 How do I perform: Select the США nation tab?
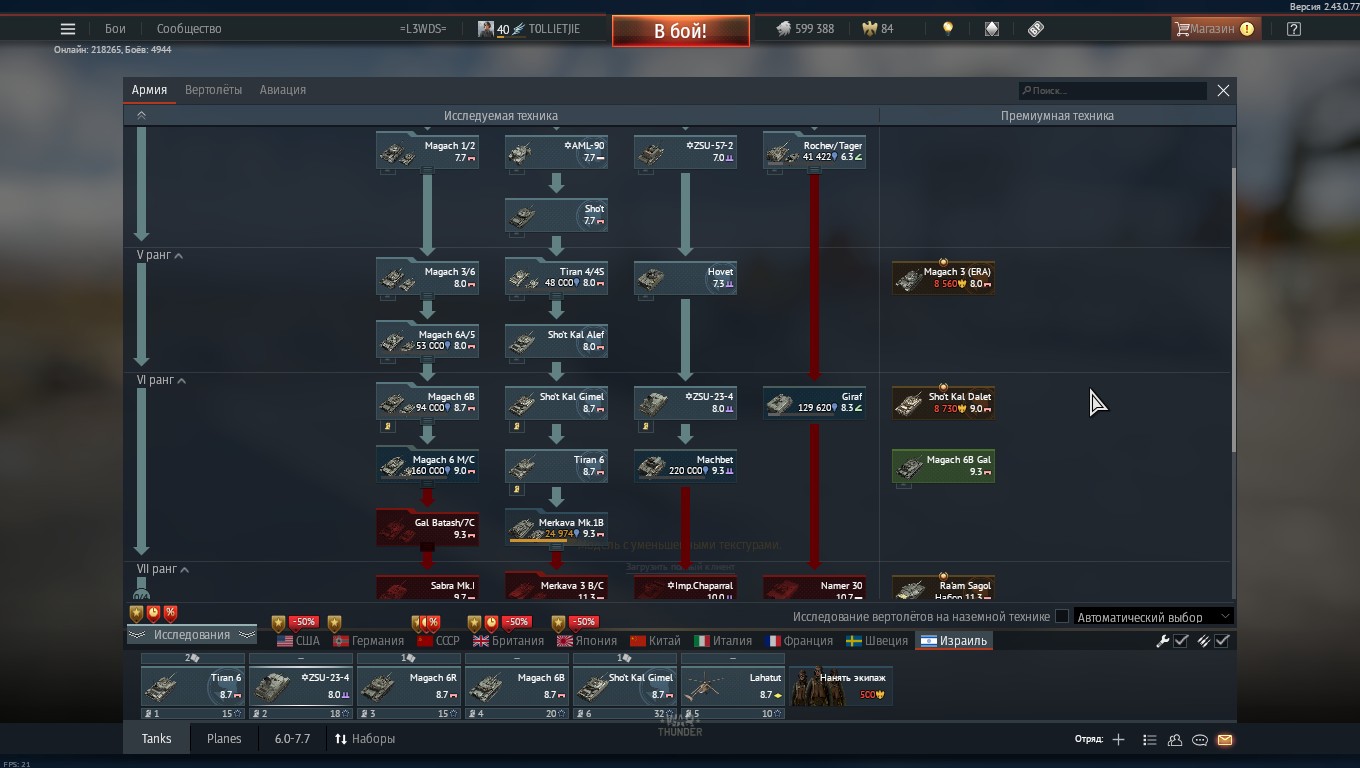[298, 641]
